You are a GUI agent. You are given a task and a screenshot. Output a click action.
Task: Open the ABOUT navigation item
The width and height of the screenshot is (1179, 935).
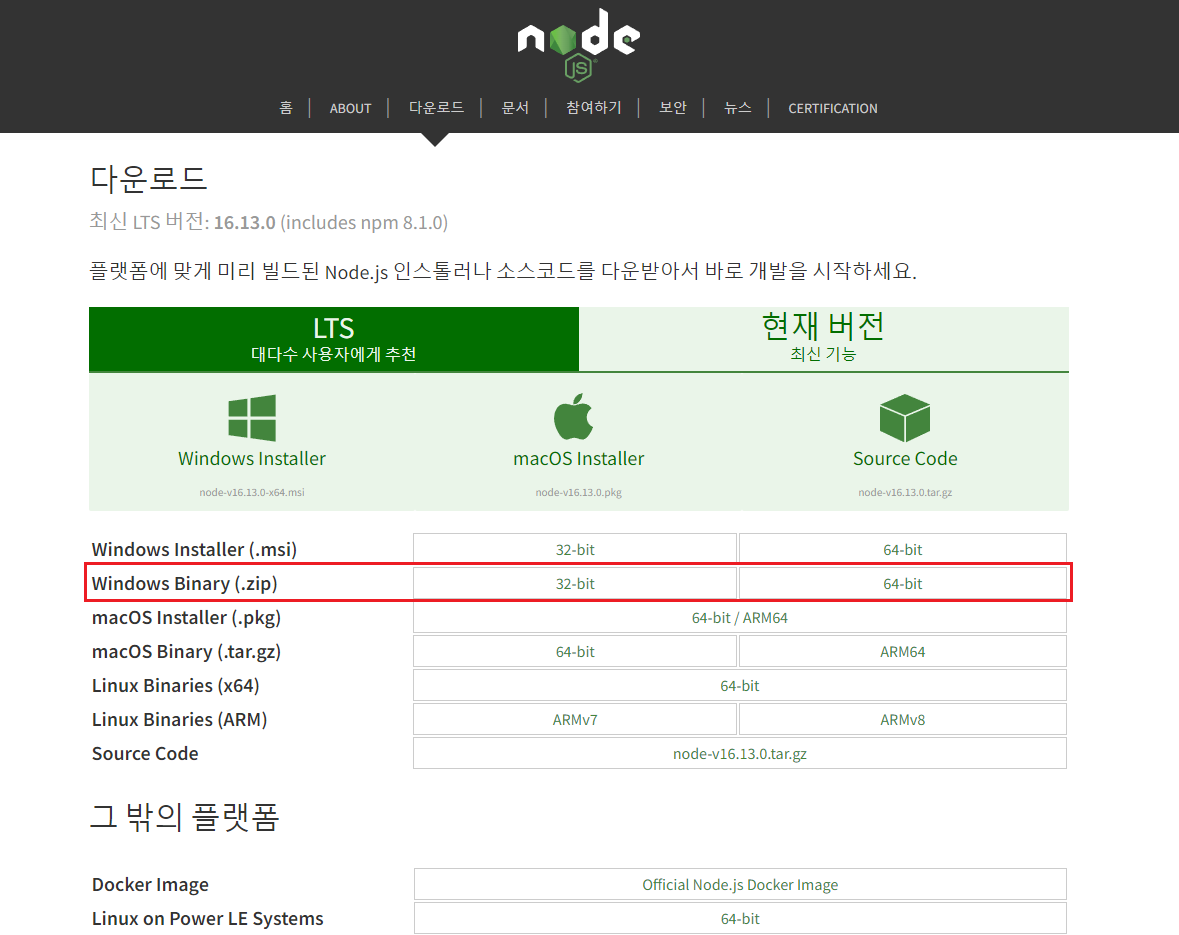point(350,108)
